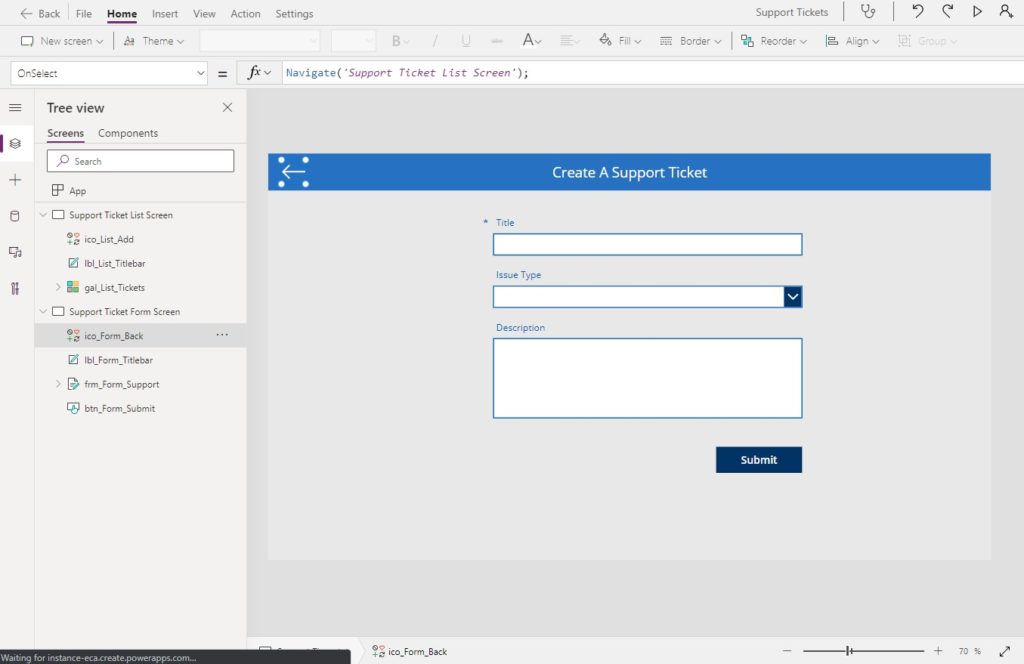The width and height of the screenshot is (1024, 664).
Task: Open the Data sources cylinder icon
Action: point(15,216)
